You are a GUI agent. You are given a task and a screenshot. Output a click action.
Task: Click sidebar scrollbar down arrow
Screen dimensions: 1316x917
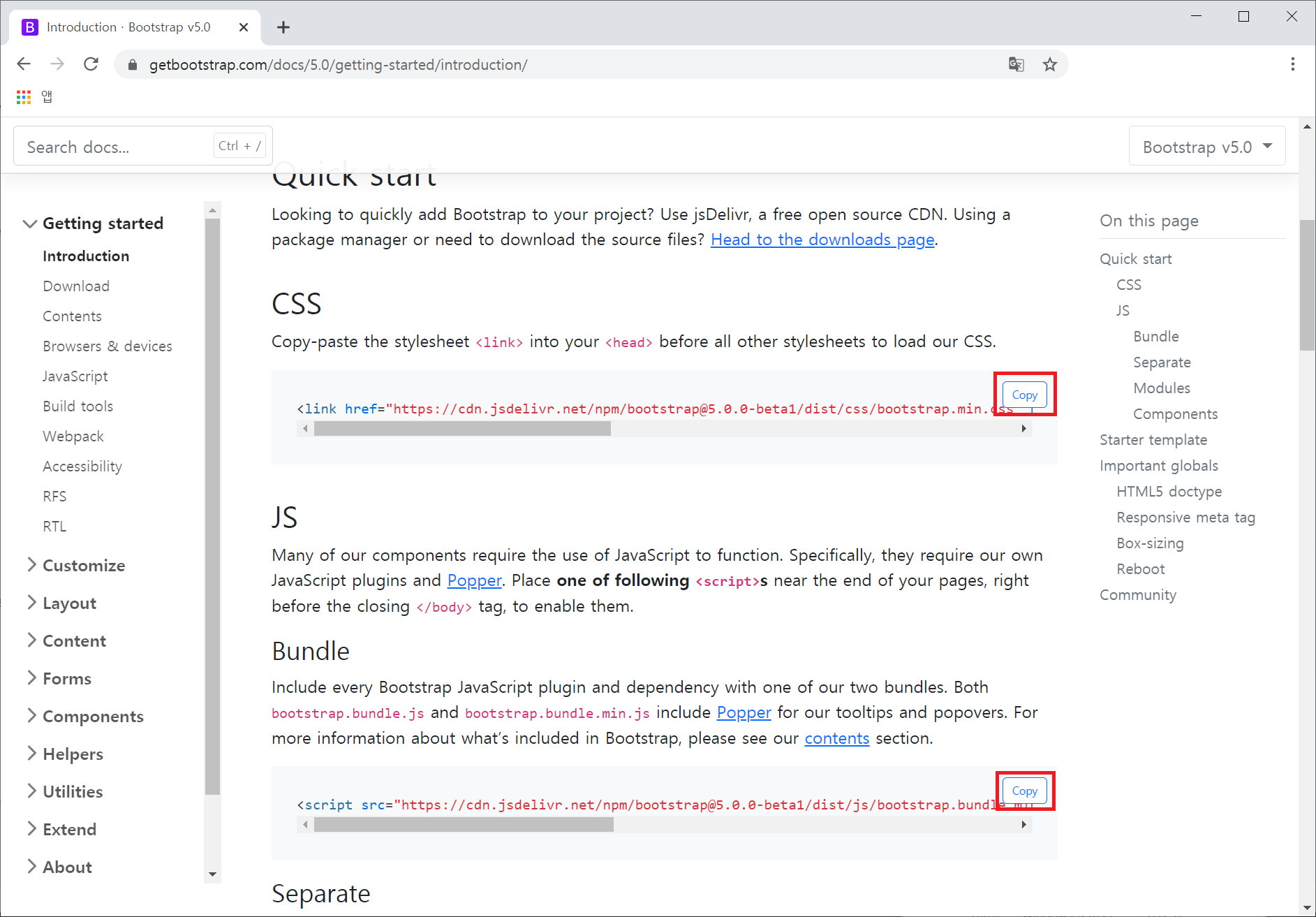tap(212, 874)
